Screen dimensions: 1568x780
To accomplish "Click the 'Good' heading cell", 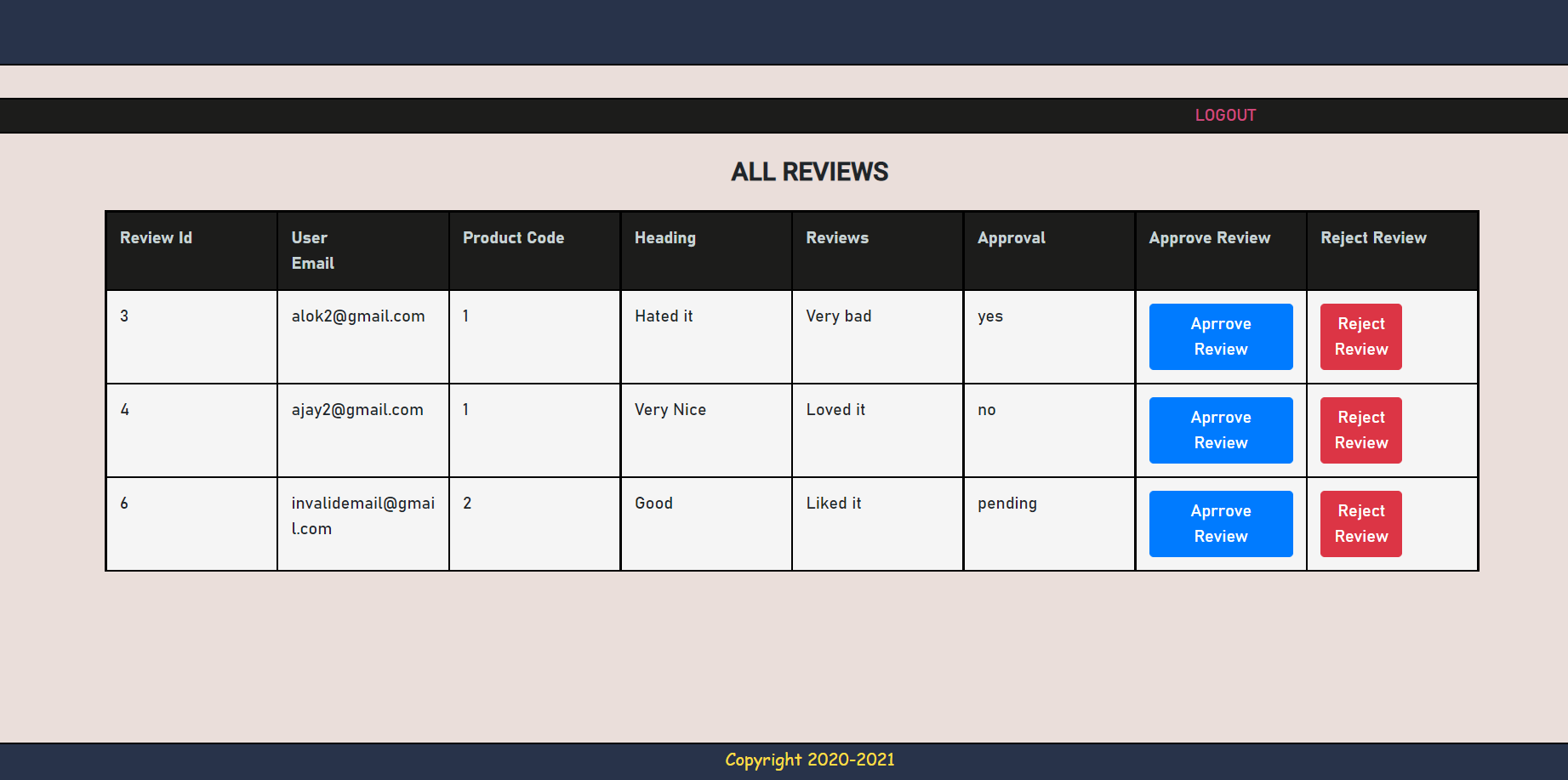I will point(707,524).
